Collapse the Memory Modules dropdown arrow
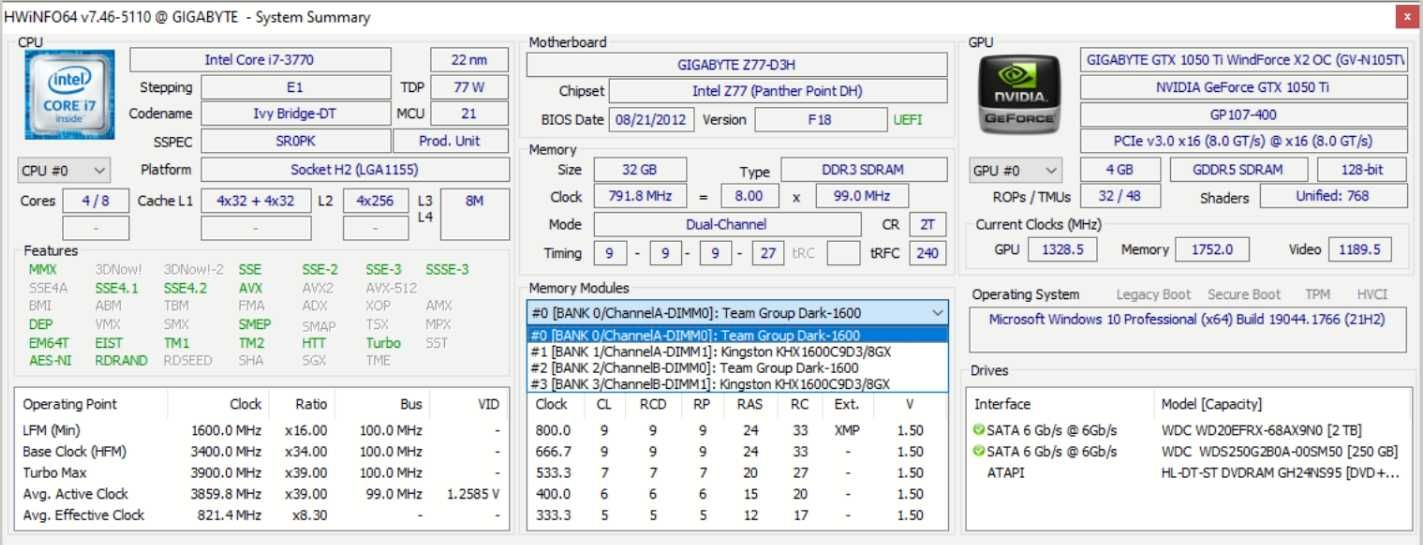This screenshot has width=1423, height=545. point(937,313)
